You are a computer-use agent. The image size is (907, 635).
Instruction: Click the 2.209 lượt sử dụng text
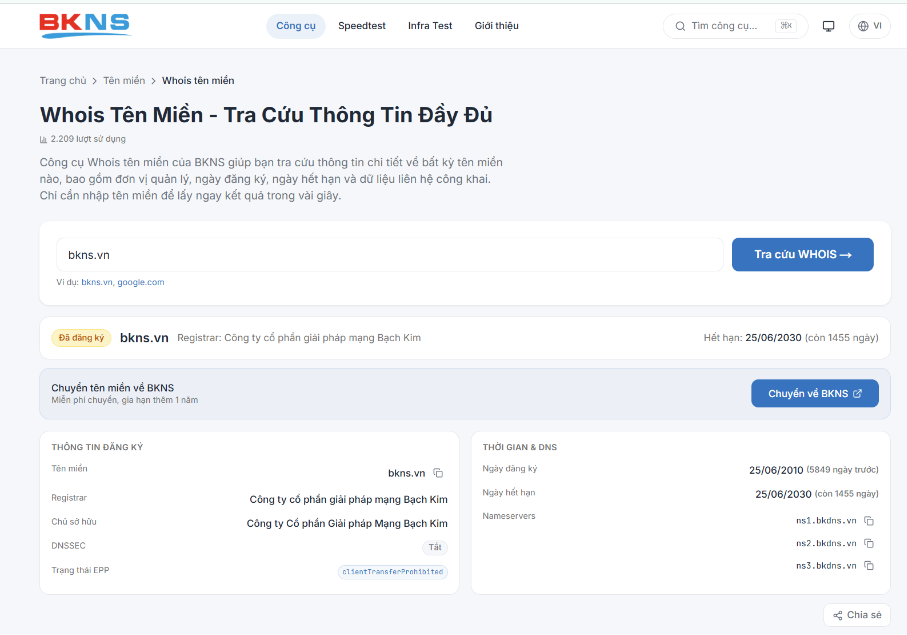click(x=88, y=139)
